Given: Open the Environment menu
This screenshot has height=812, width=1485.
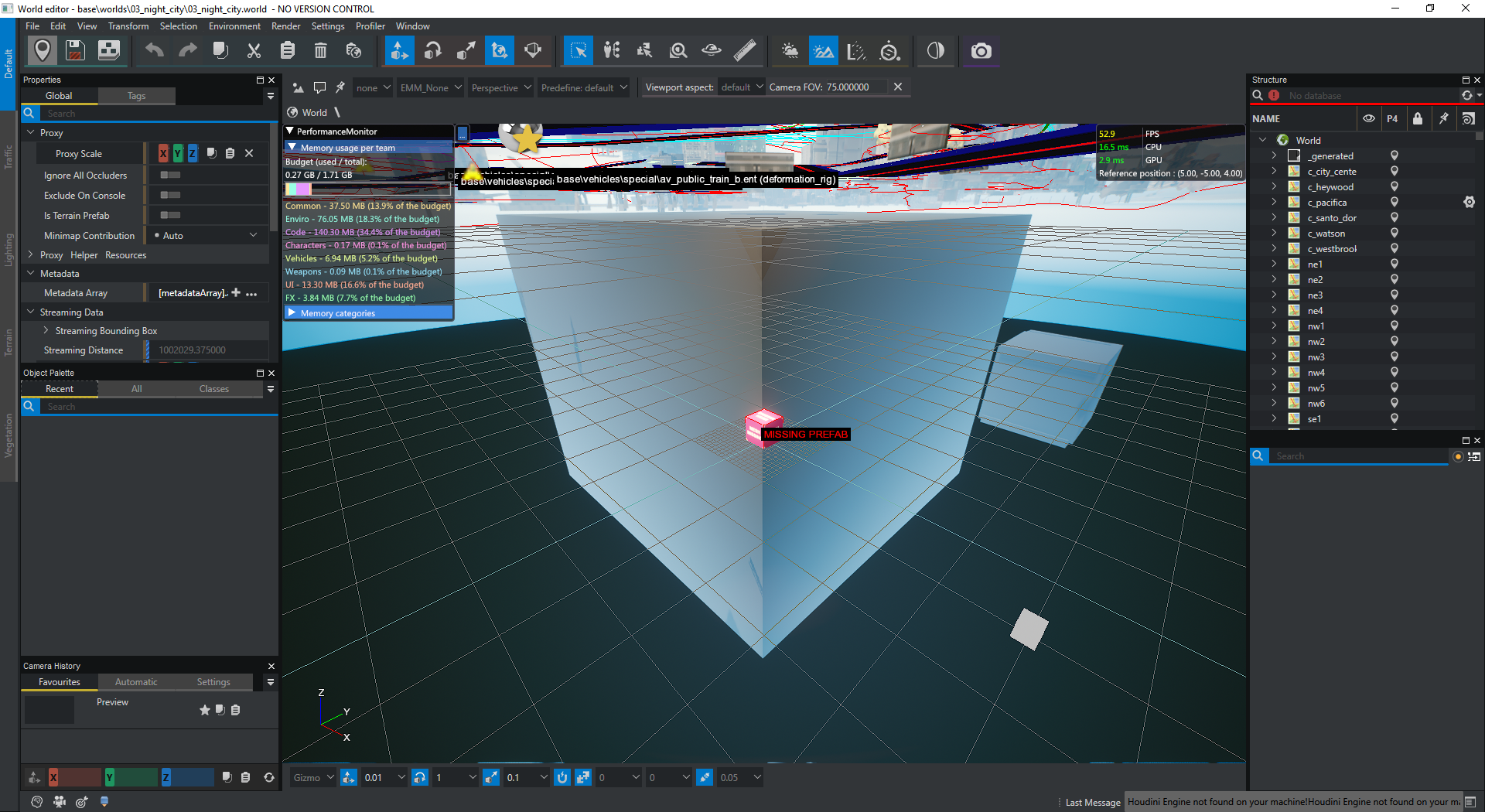Looking at the screenshot, I should pos(234,26).
